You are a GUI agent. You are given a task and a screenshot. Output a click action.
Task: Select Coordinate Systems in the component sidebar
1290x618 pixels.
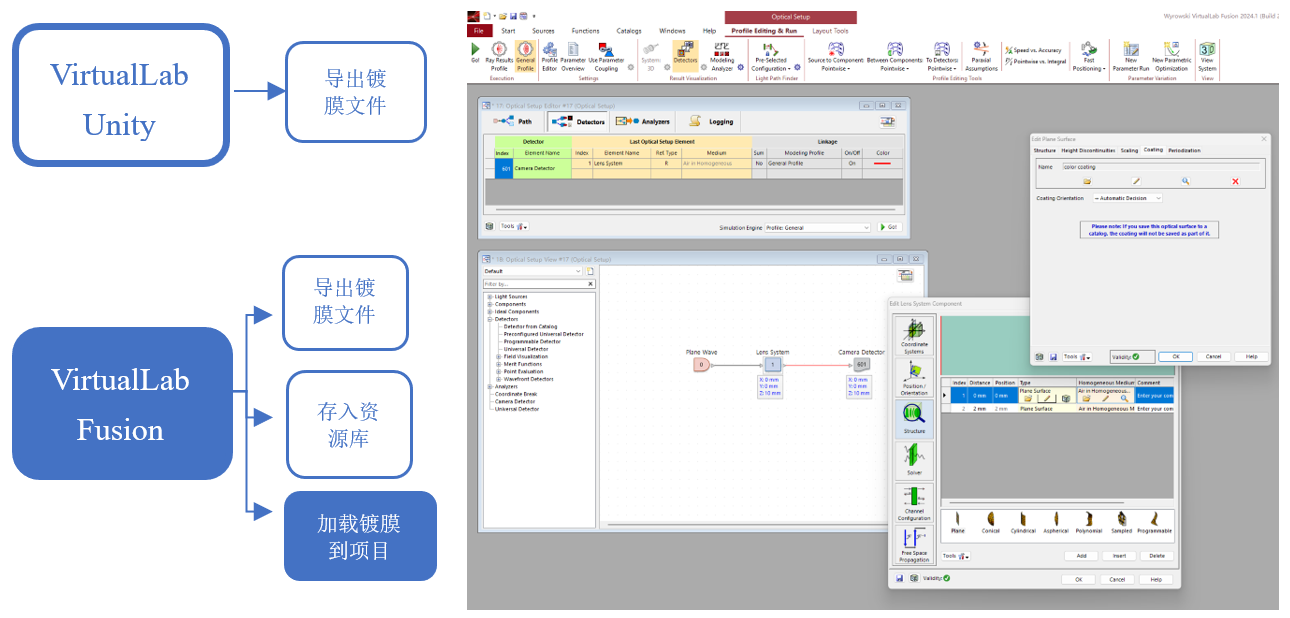(x=913, y=334)
